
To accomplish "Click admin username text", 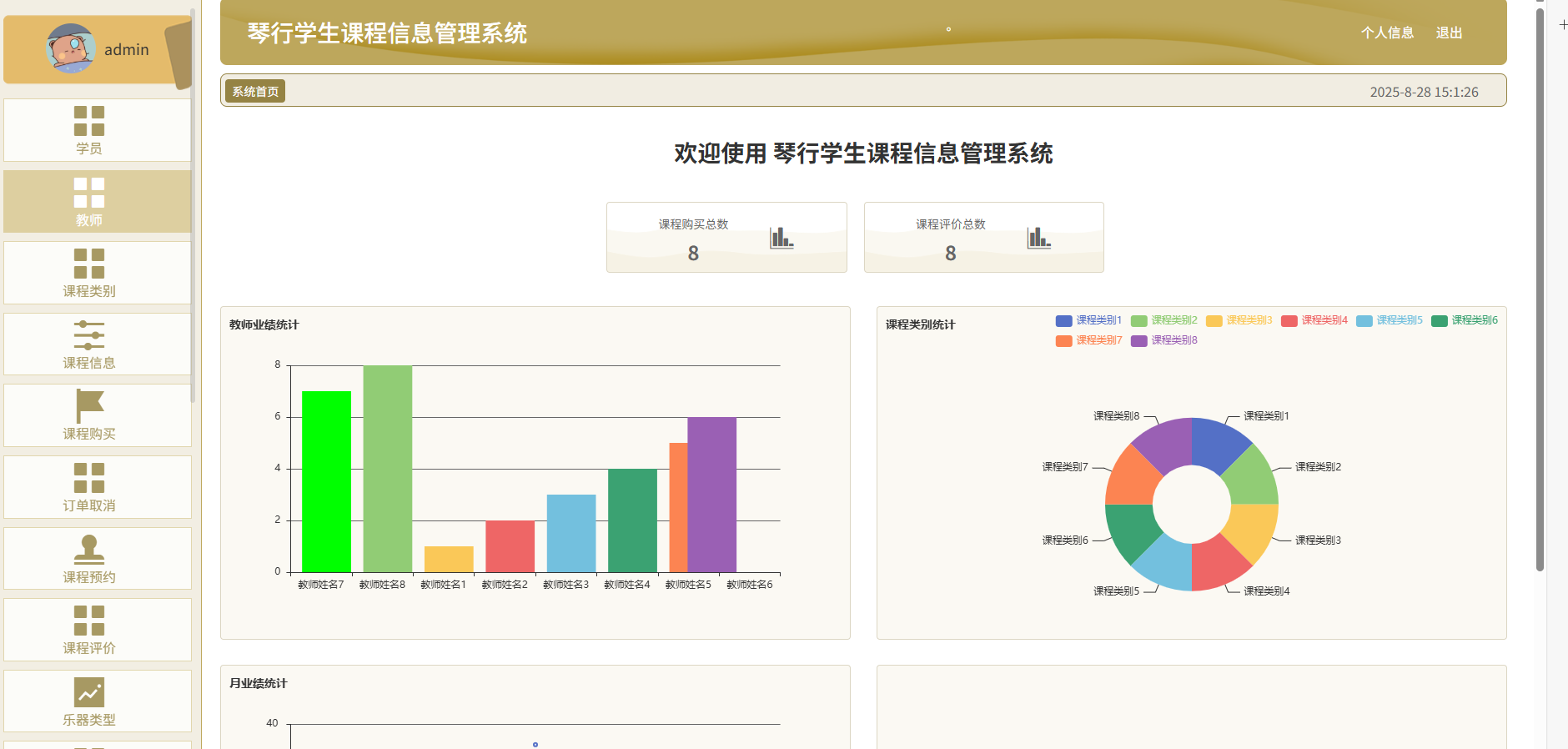I will (x=127, y=49).
